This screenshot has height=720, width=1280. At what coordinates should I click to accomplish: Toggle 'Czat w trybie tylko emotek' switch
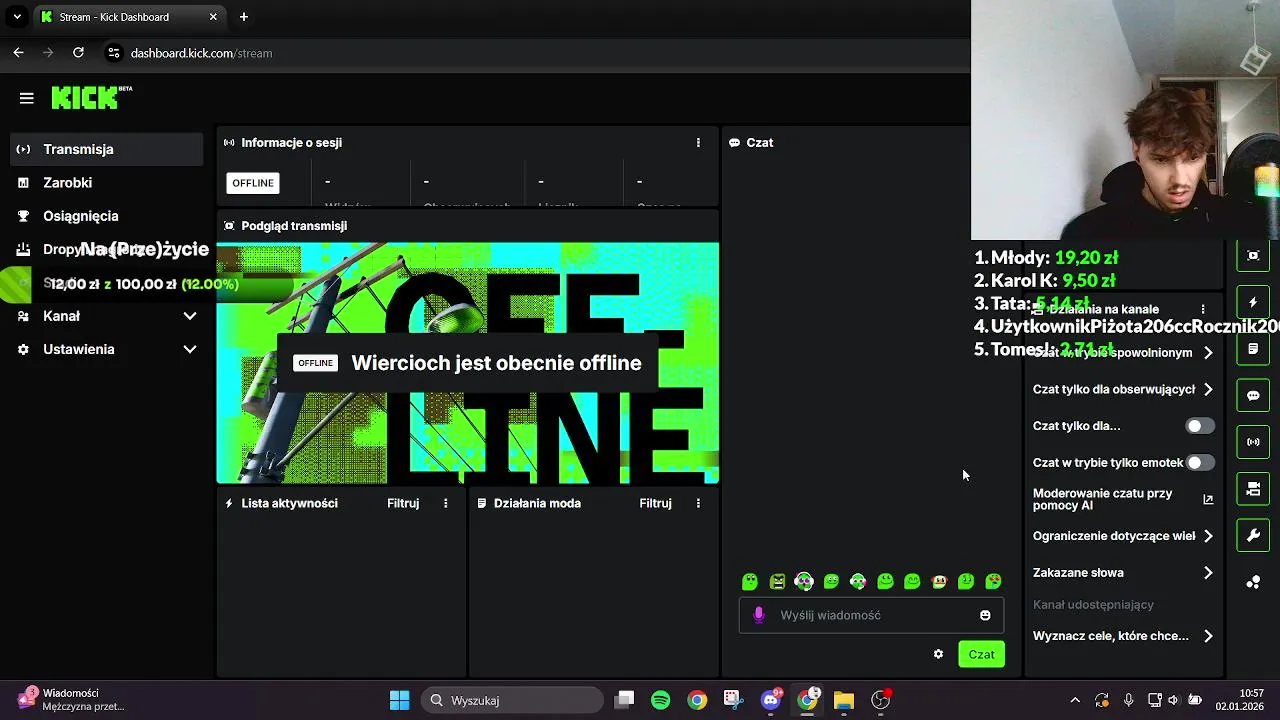1200,463
